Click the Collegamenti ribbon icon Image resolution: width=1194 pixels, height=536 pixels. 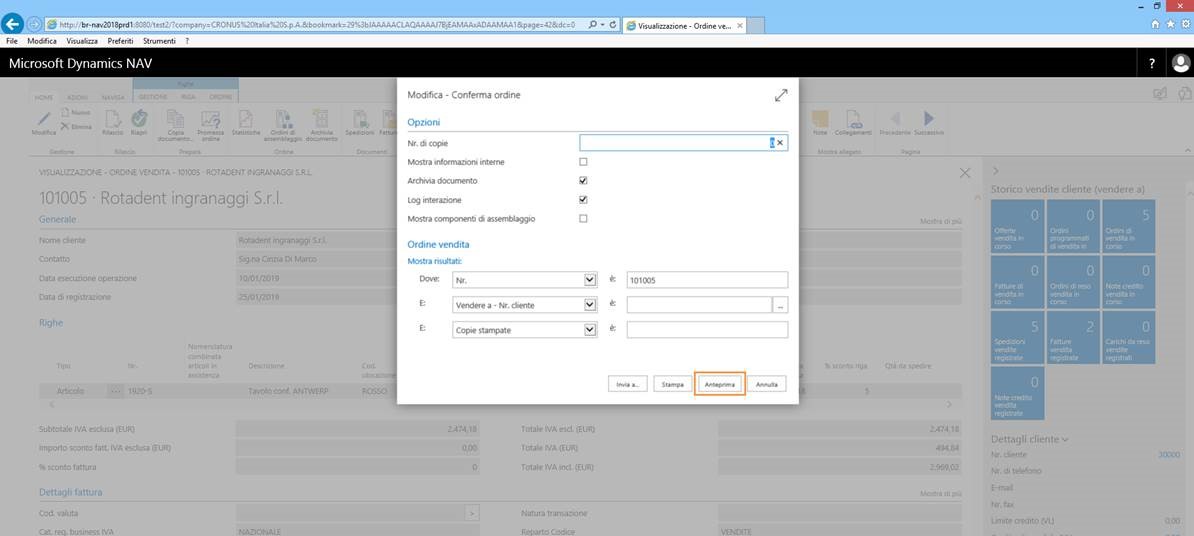tap(854, 119)
